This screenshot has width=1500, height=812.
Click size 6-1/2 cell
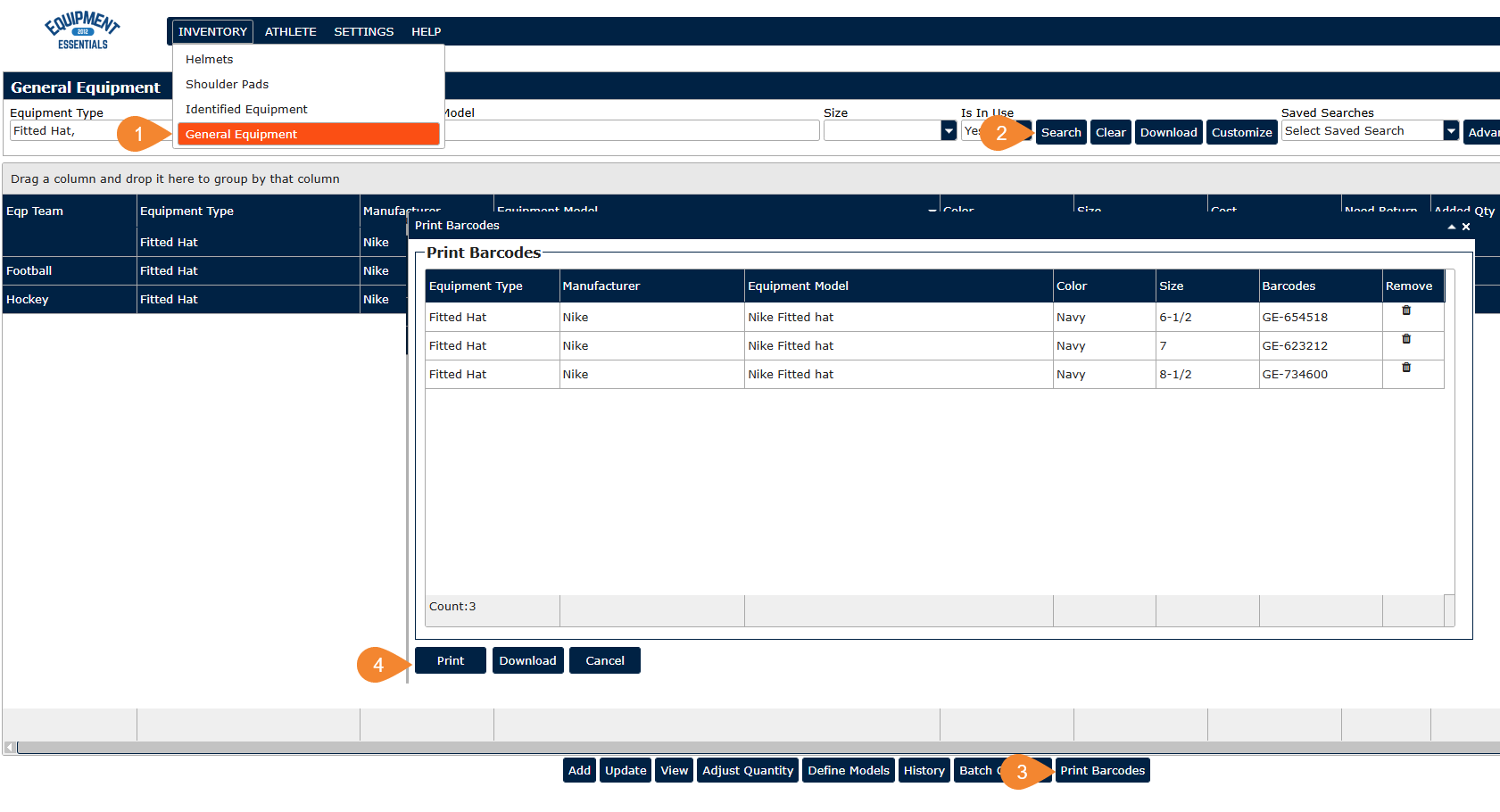click(x=1207, y=318)
